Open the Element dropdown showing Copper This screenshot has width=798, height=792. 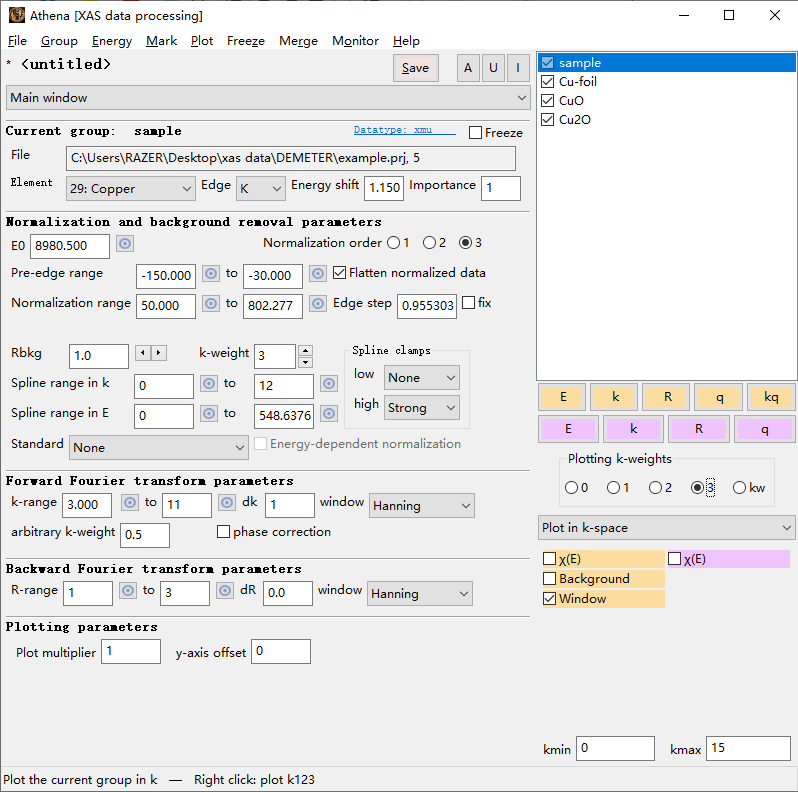(x=131, y=188)
